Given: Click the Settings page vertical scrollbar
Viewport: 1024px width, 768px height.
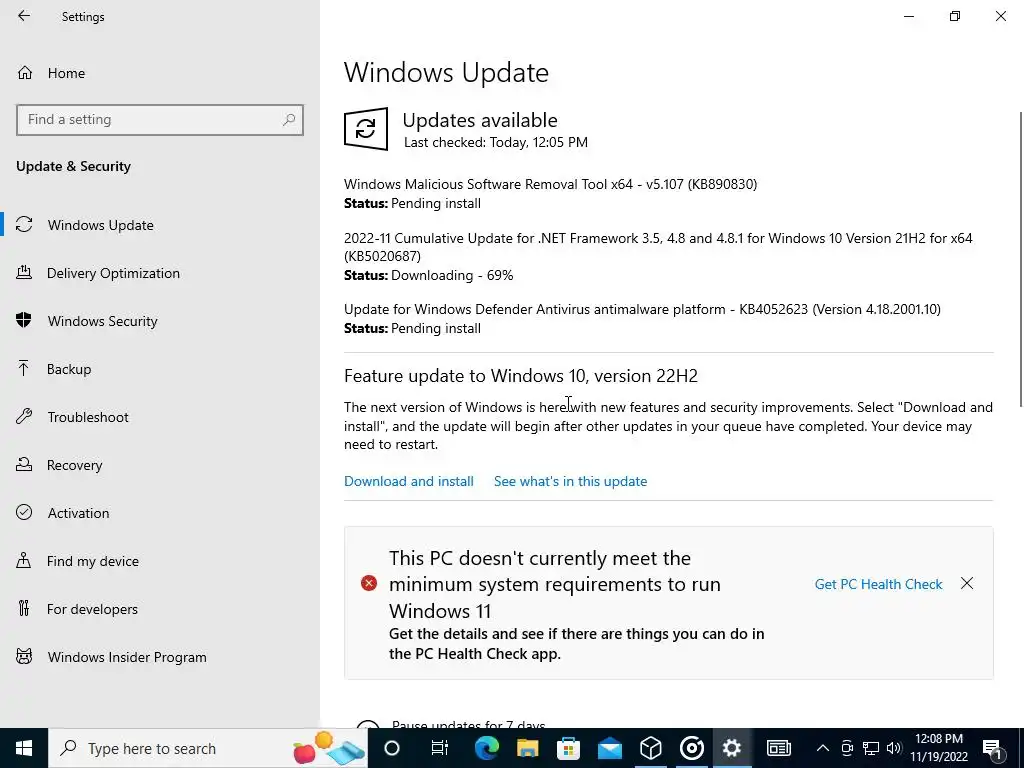Looking at the screenshot, I should [1020, 259].
